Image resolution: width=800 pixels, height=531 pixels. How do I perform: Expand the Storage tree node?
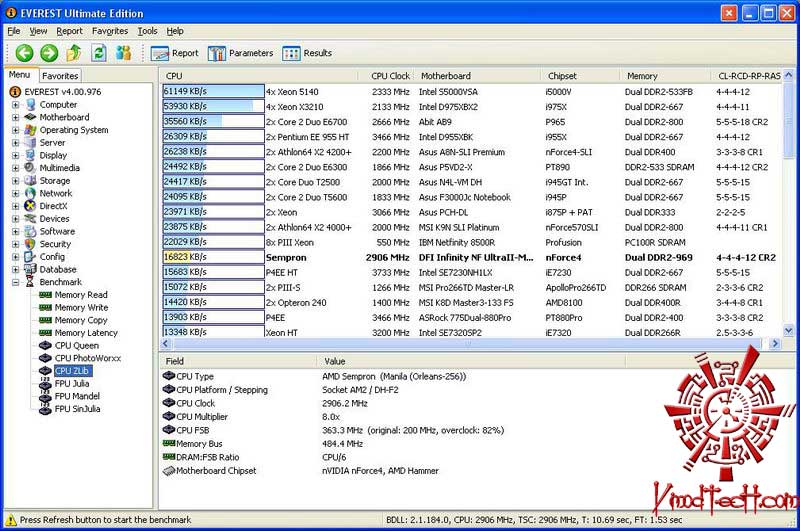click(x=15, y=181)
